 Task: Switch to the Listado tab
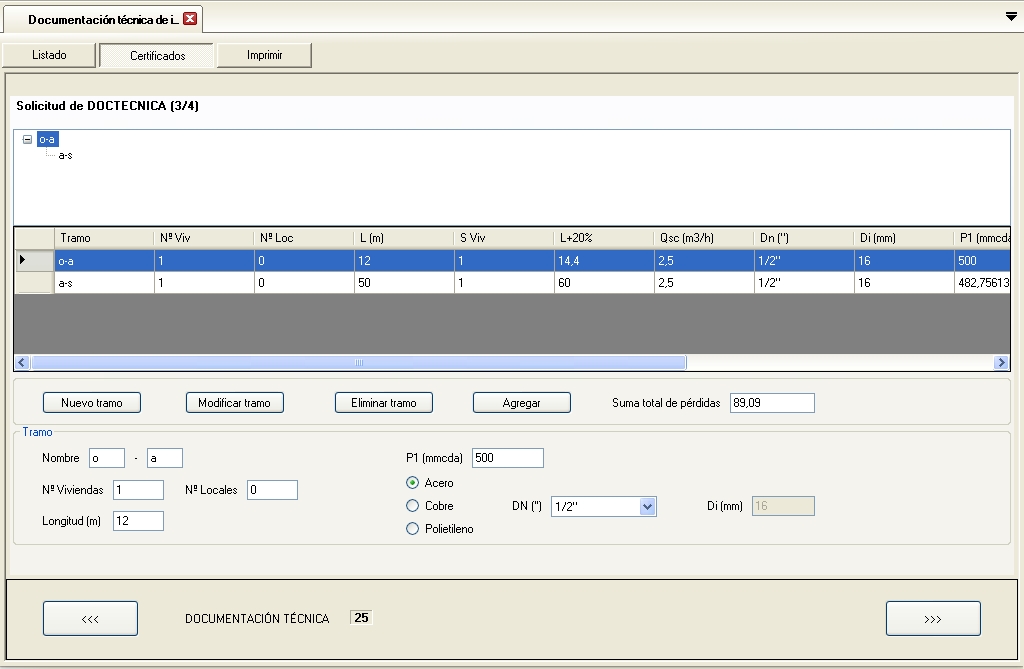(x=50, y=55)
